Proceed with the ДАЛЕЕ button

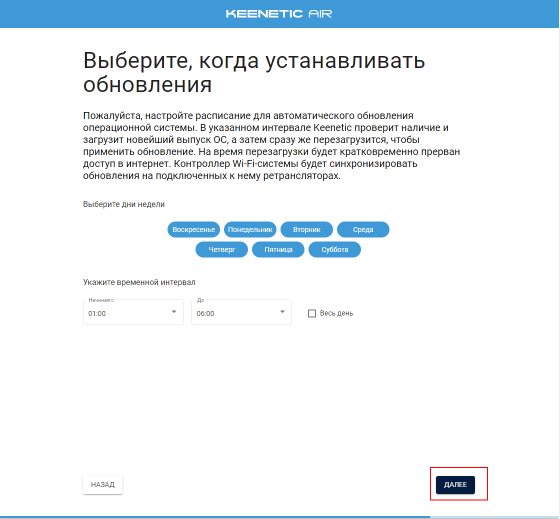coord(455,485)
